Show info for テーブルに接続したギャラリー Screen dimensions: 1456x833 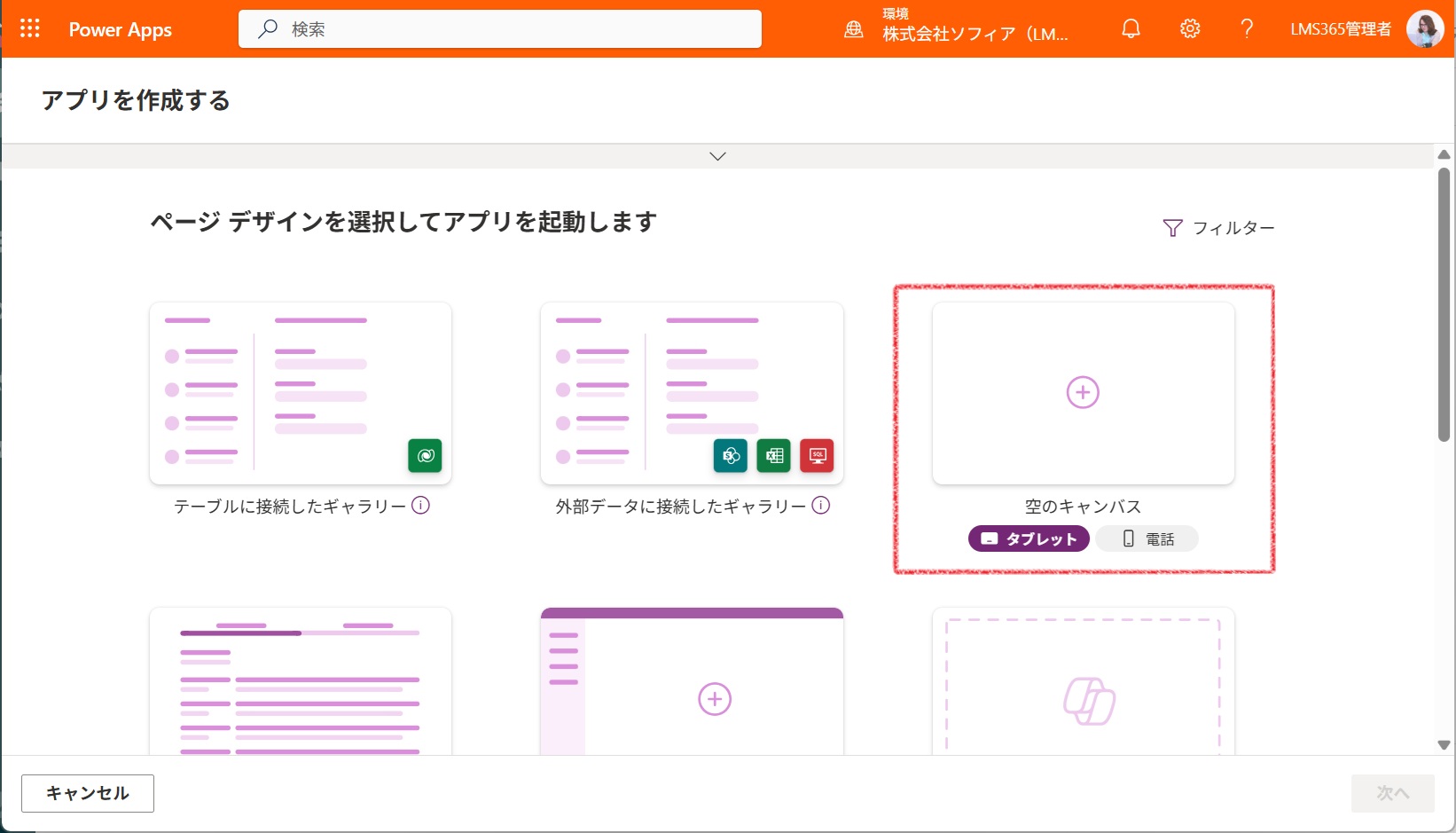[x=421, y=506]
